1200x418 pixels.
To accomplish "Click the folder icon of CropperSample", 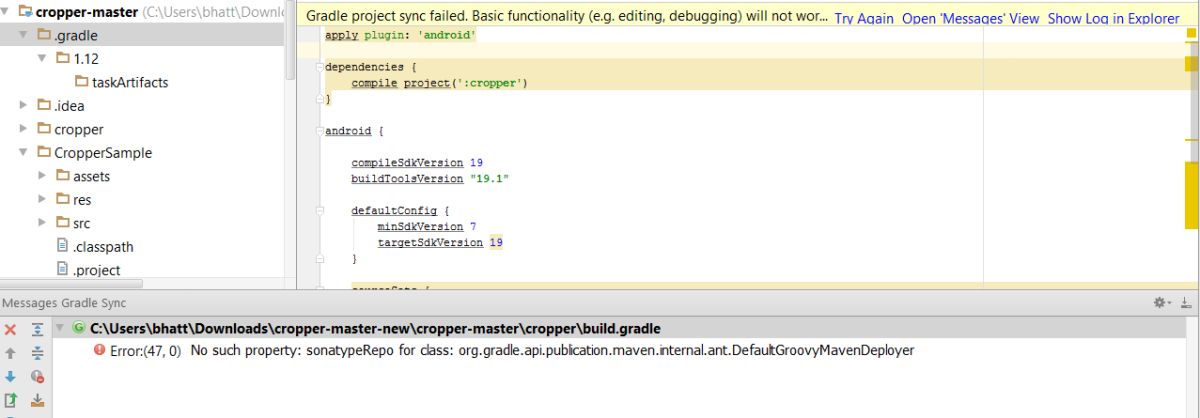I will point(44,153).
